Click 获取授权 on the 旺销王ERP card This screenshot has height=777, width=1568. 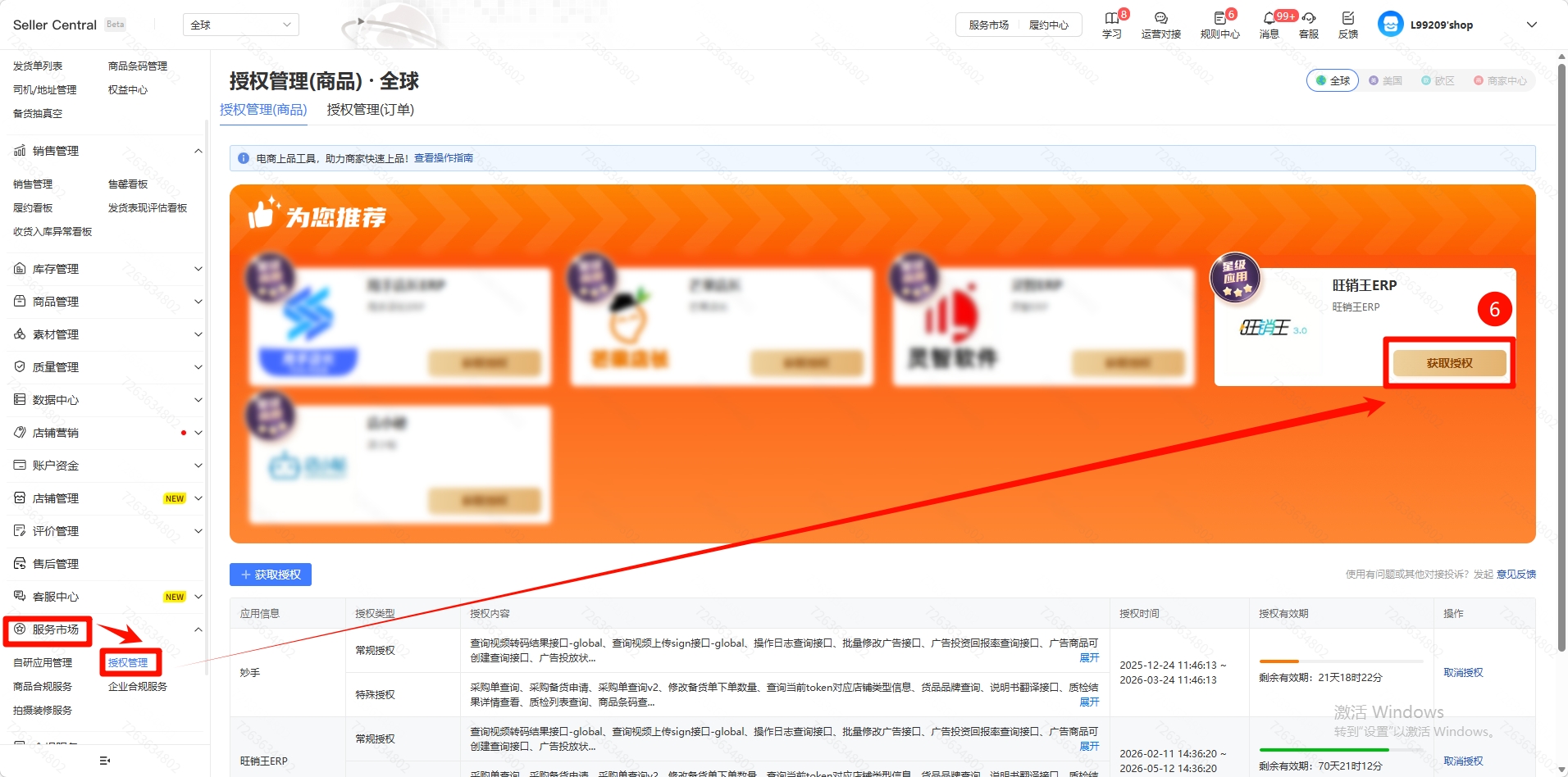coord(1449,363)
